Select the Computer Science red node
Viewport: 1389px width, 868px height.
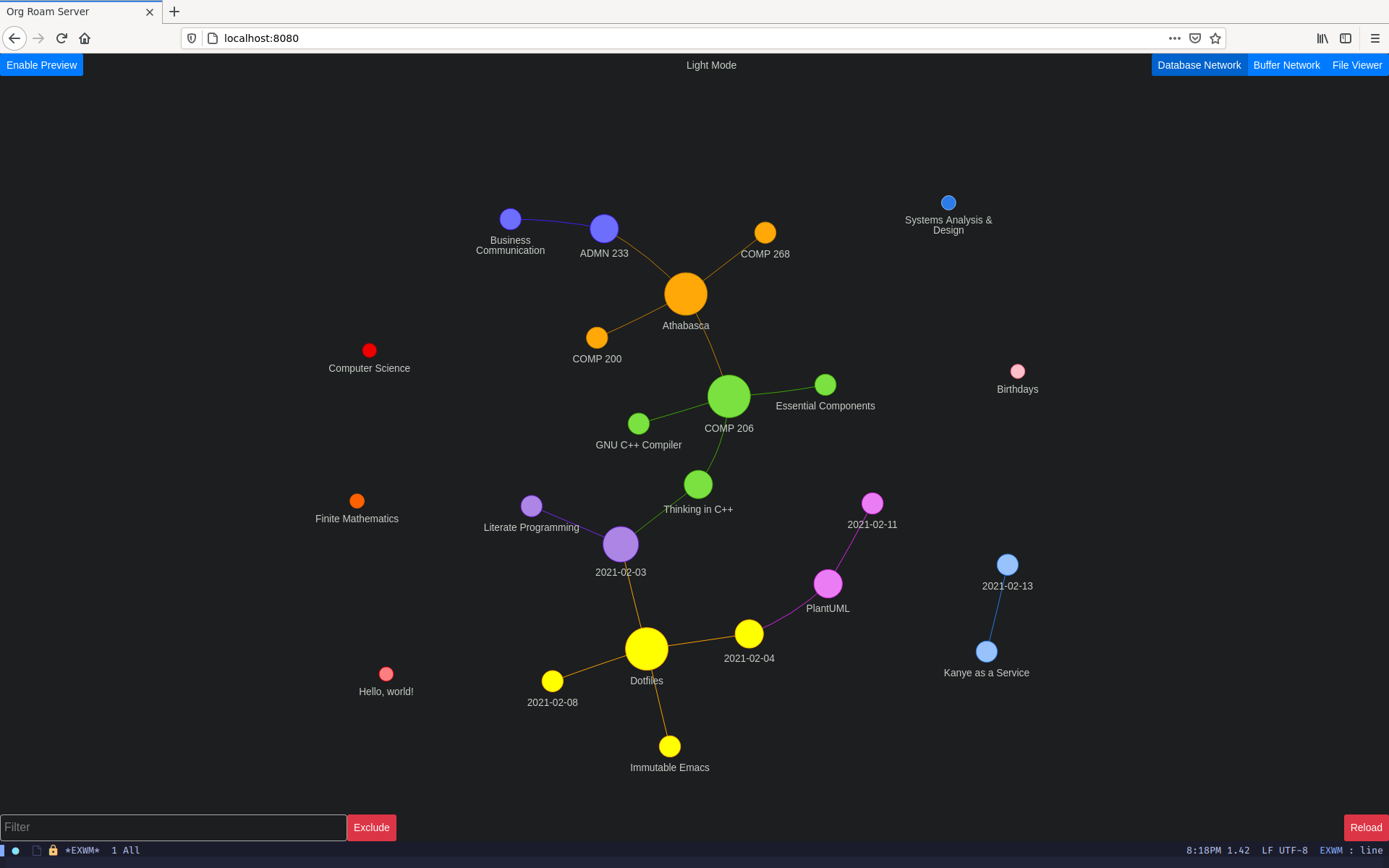click(369, 350)
